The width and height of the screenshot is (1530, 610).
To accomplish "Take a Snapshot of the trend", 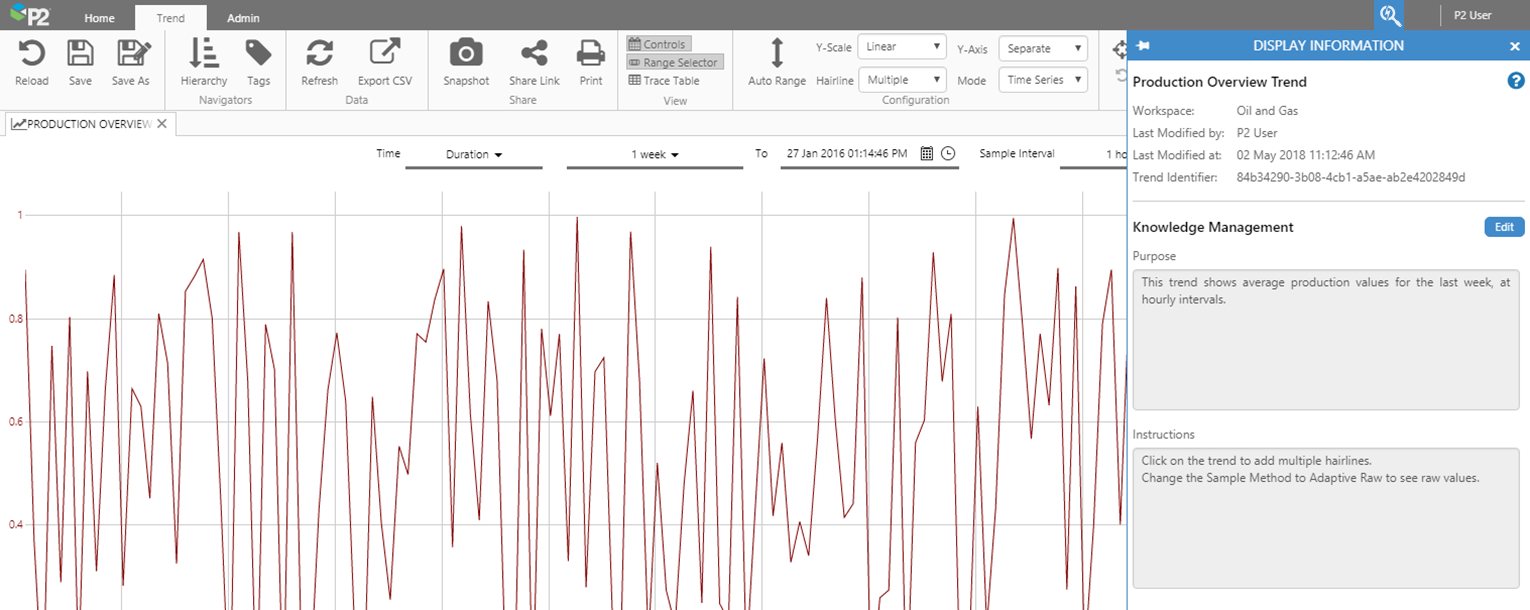I will (466, 55).
